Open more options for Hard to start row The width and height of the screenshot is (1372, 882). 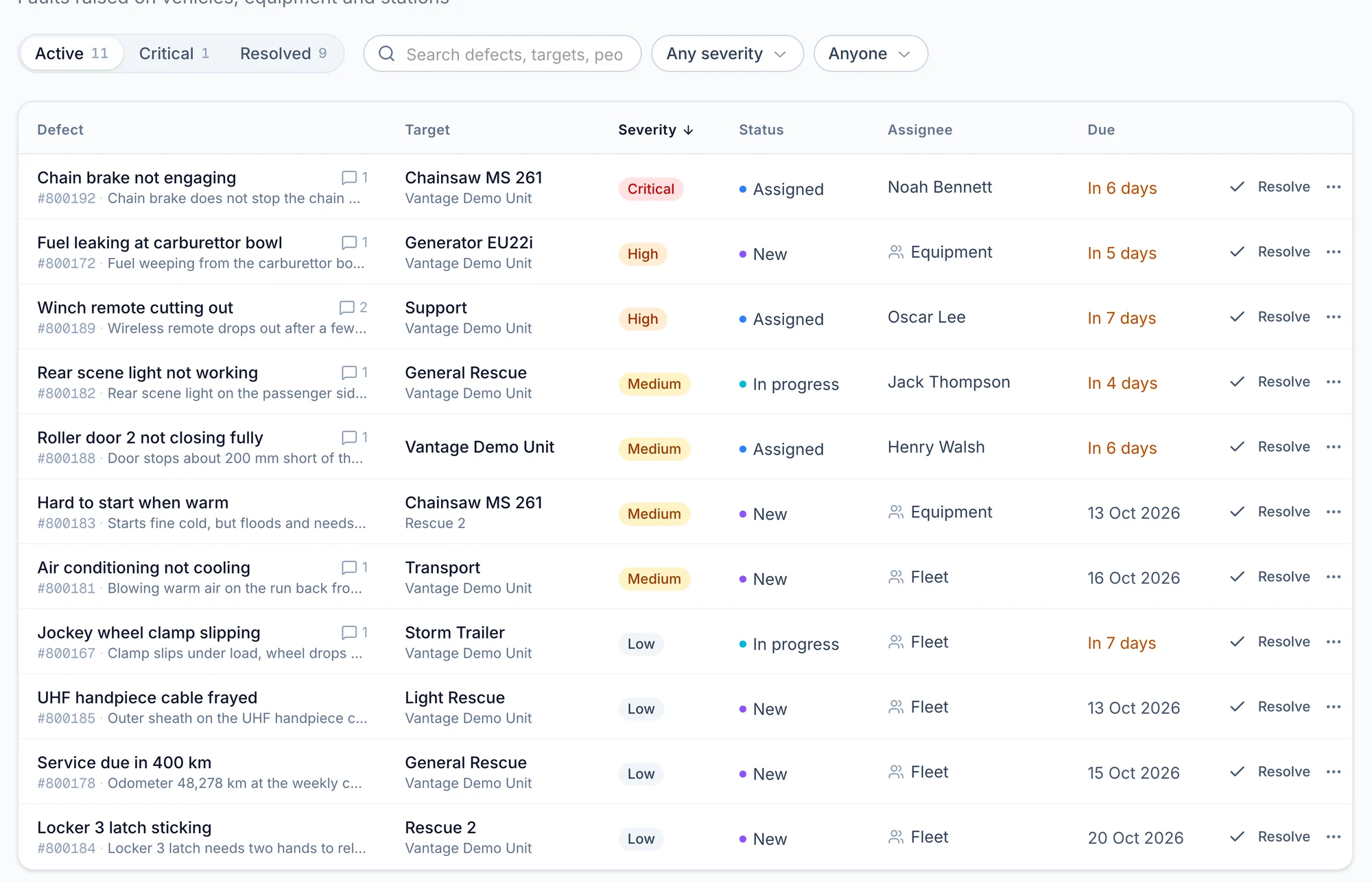[1334, 512]
